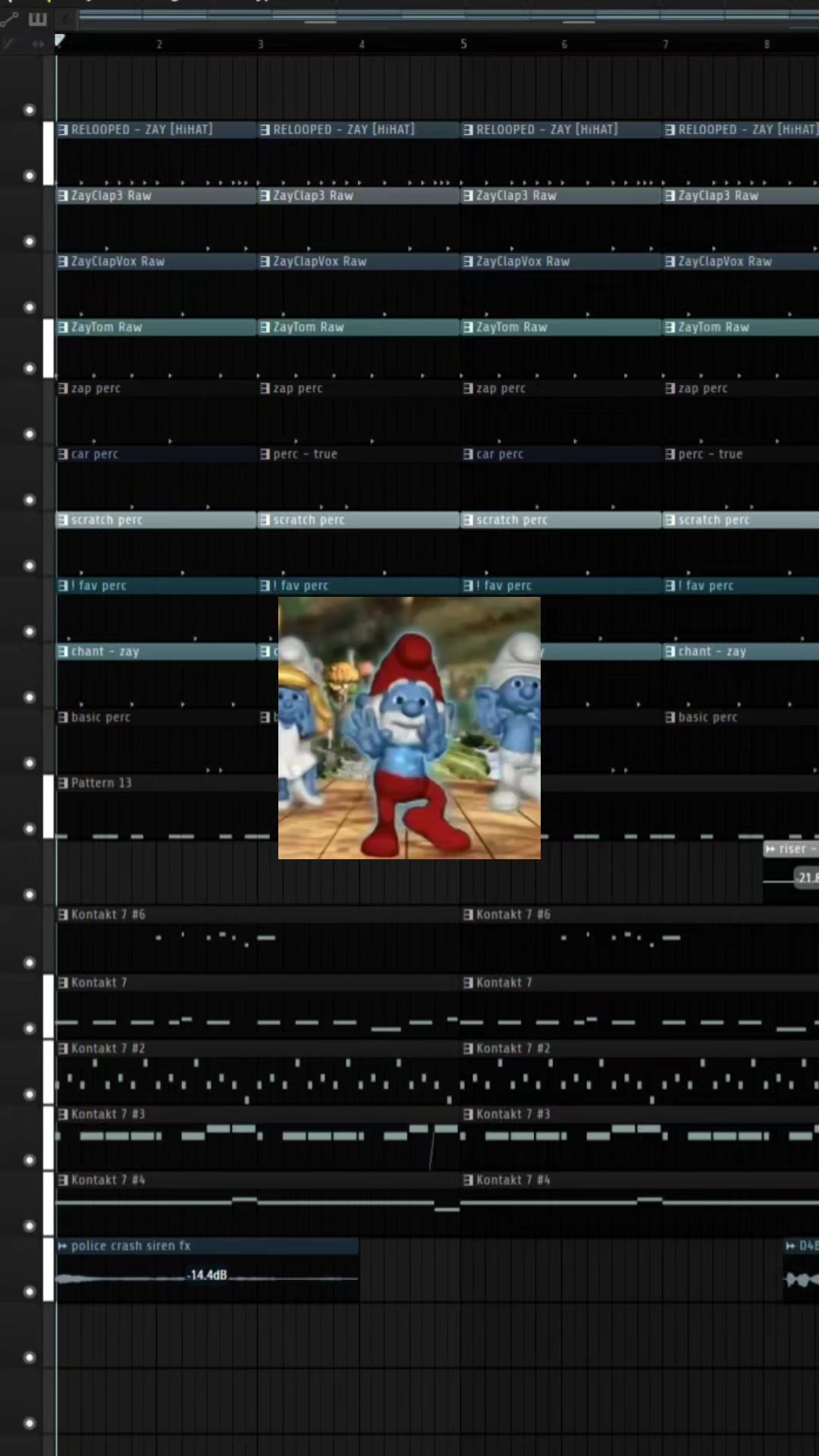
Task: Click the pattern icon on chant - zay clip at bar 1
Action: pos(63,652)
